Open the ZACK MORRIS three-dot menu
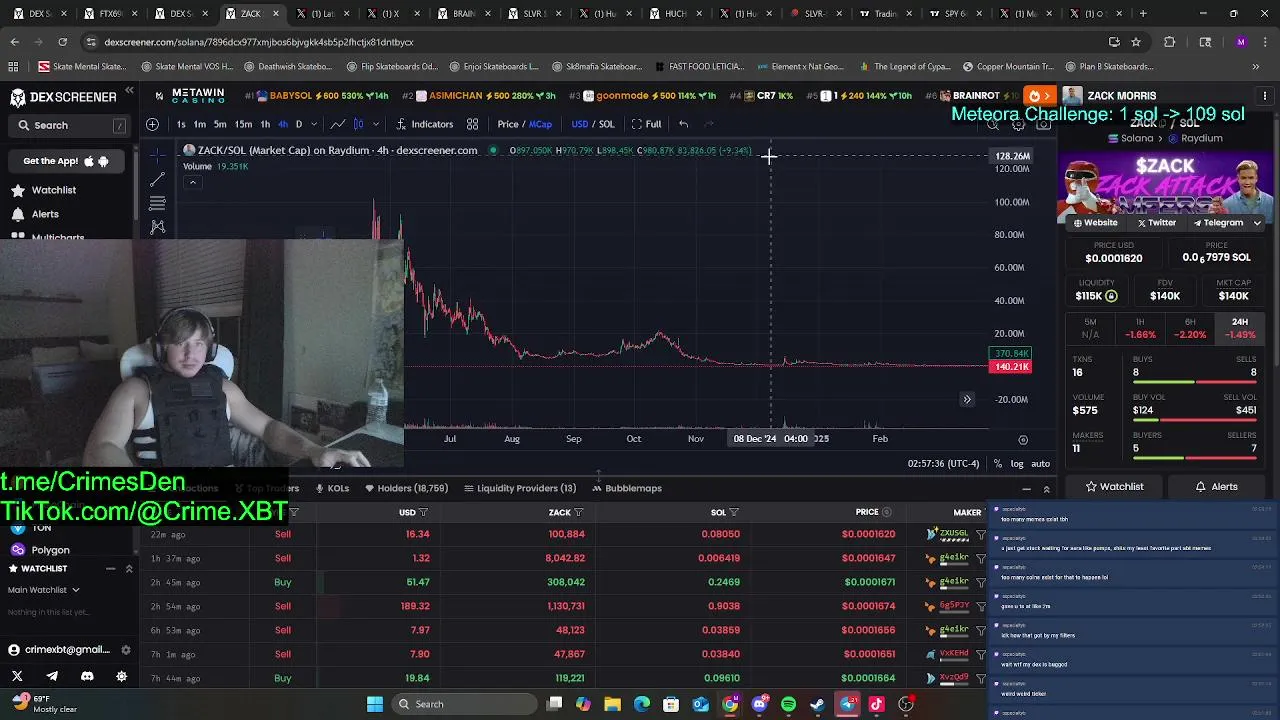The image size is (1280, 720). click(x=1265, y=96)
